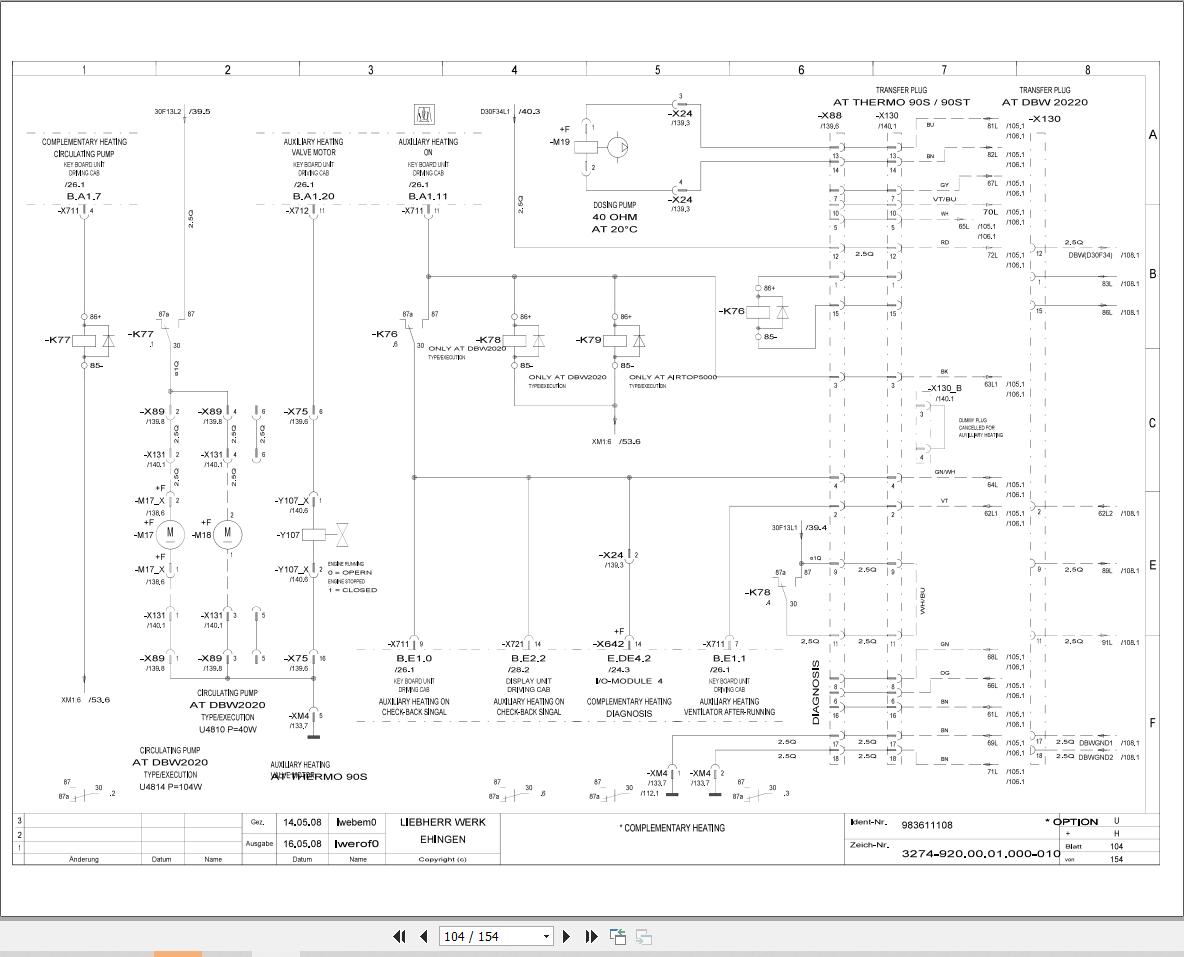Click the * OPTION label
The height and width of the screenshot is (957, 1184).
(x=1072, y=822)
